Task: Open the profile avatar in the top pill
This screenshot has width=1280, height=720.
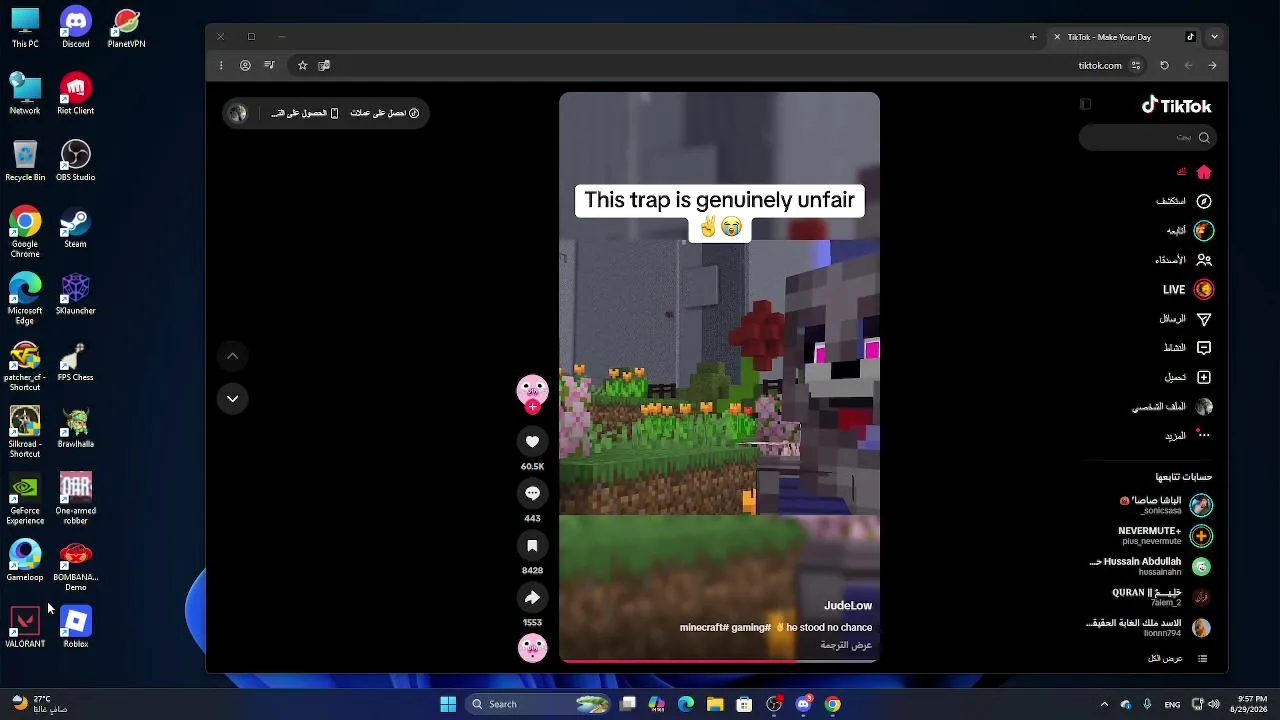Action: click(238, 113)
